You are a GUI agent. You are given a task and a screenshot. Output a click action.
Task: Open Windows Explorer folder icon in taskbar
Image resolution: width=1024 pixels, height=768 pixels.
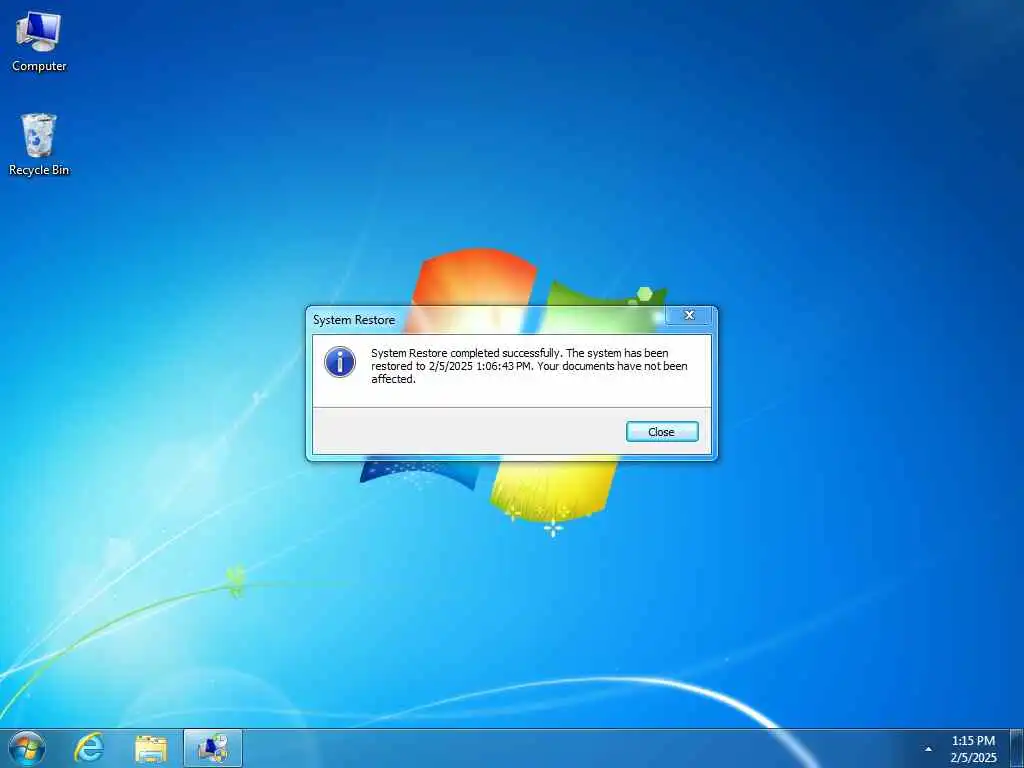tap(151, 748)
